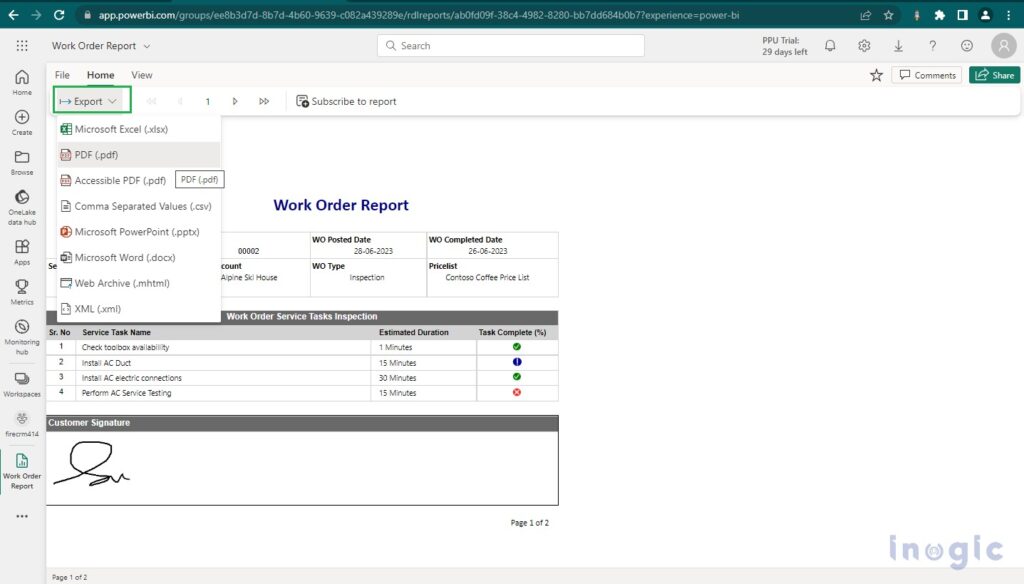The width and height of the screenshot is (1024, 584).
Task: Open Browse in left sidebar
Action: pos(22,162)
